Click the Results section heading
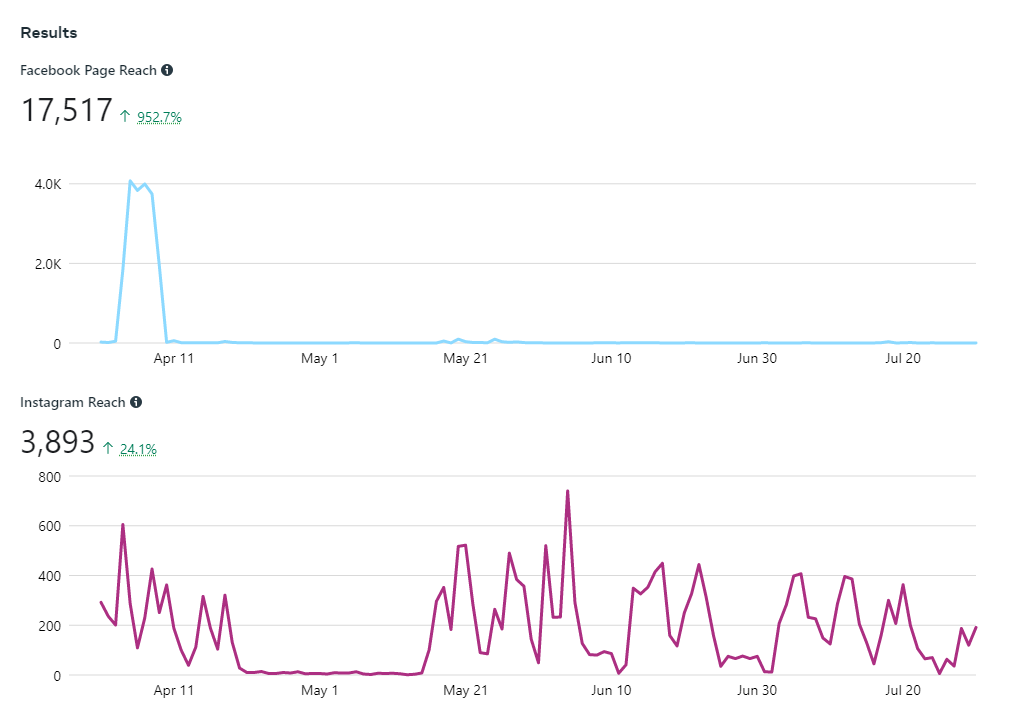The width and height of the screenshot is (1020, 728). pos(49,33)
